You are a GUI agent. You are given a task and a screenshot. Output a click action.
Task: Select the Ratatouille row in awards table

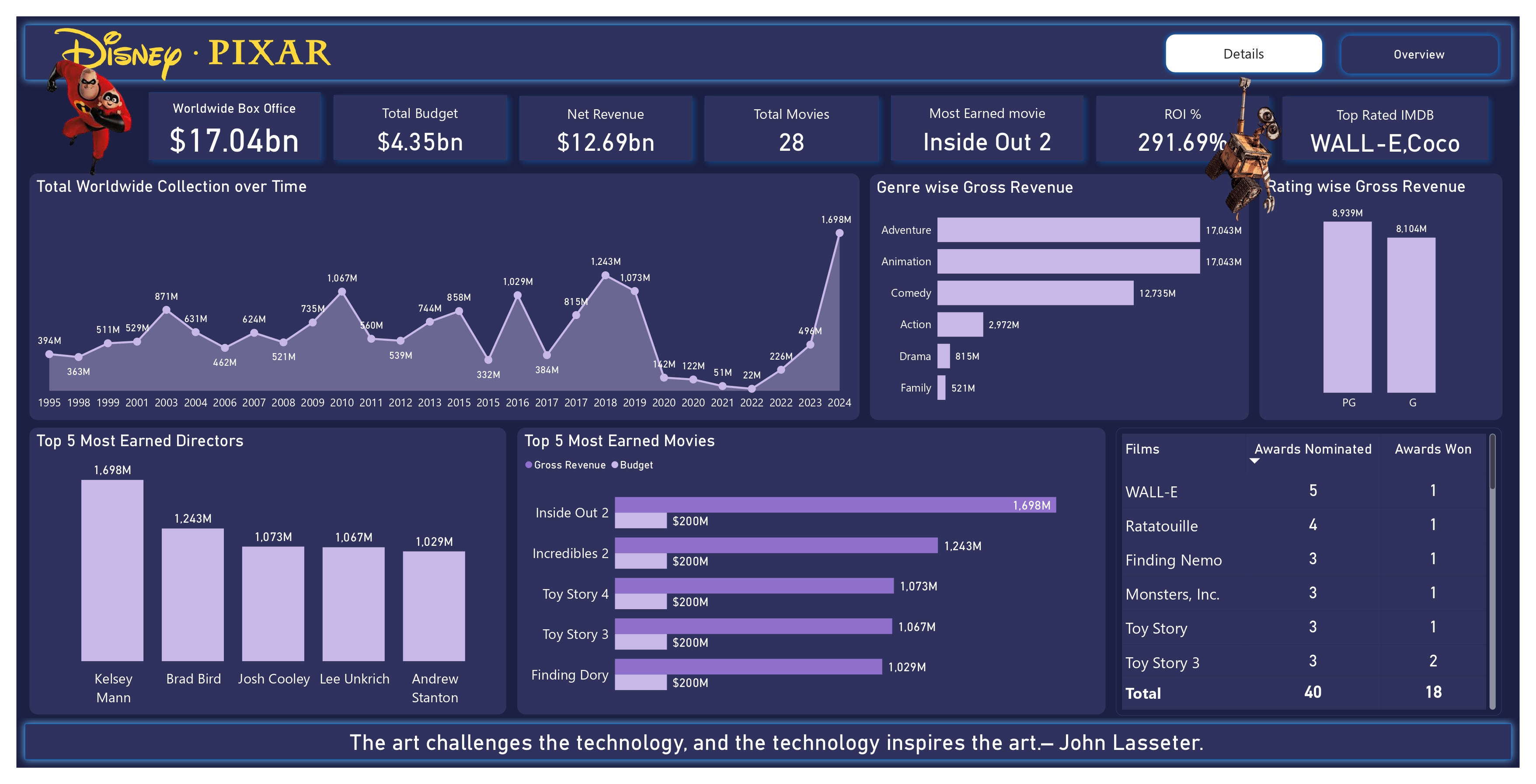point(1303,525)
